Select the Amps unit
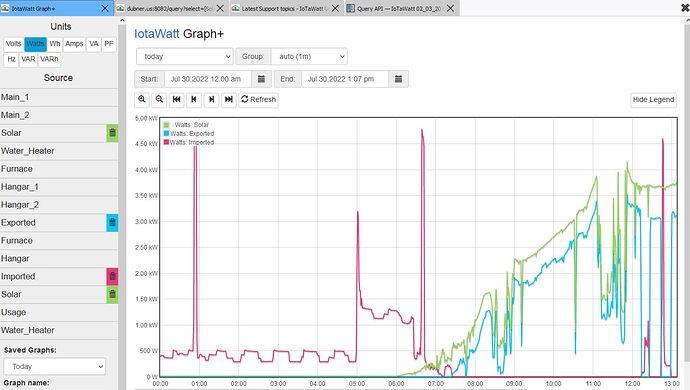The height and width of the screenshot is (390, 690). [74, 44]
